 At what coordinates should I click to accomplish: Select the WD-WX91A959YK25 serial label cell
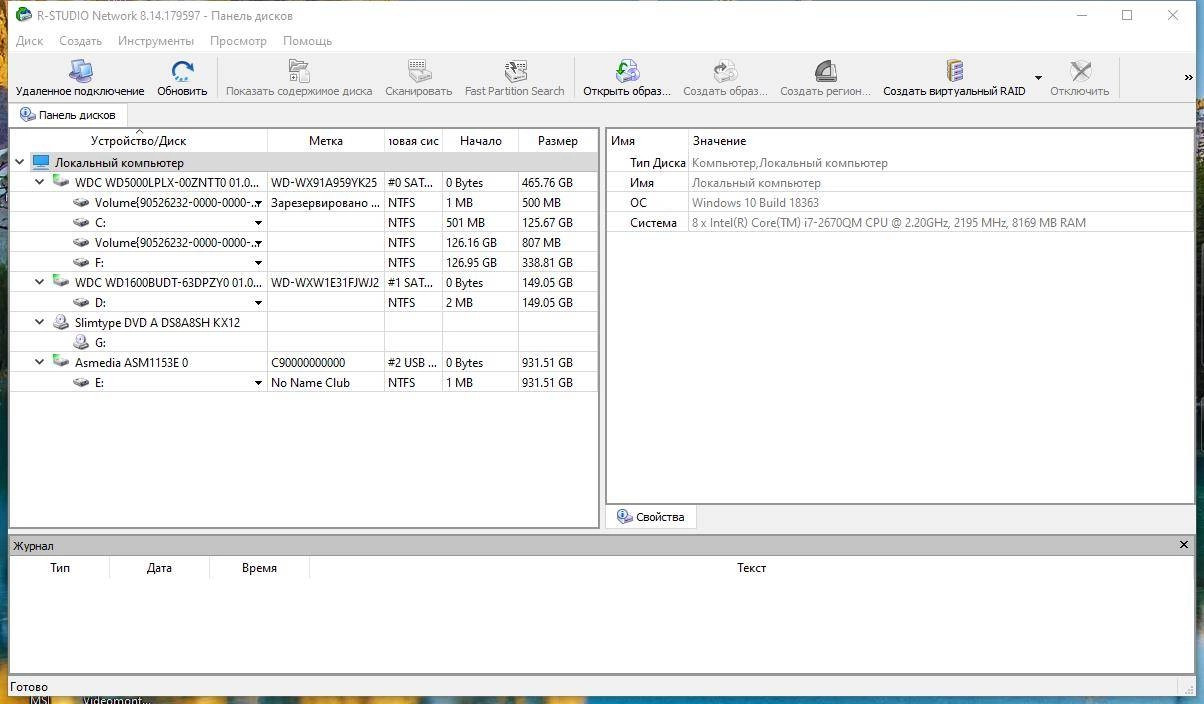(x=324, y=182)
